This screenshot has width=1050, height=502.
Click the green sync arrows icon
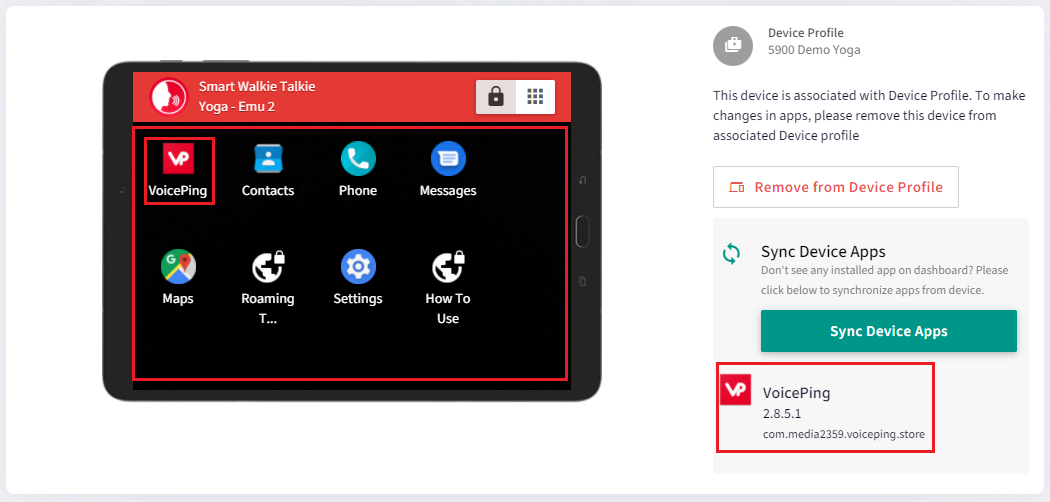pos(731,254)
